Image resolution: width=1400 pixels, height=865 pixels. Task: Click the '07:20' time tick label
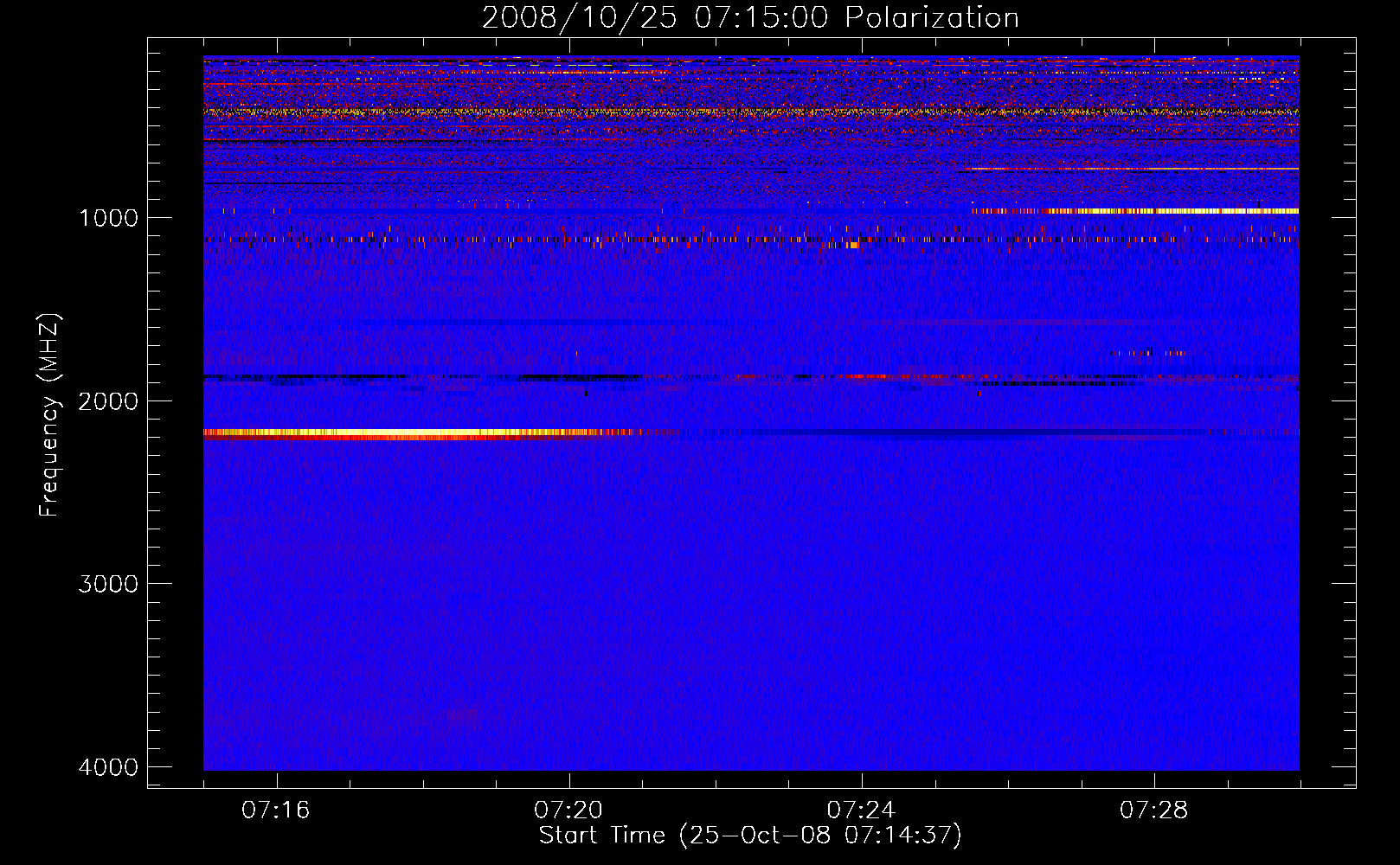(x=568, y=811)
